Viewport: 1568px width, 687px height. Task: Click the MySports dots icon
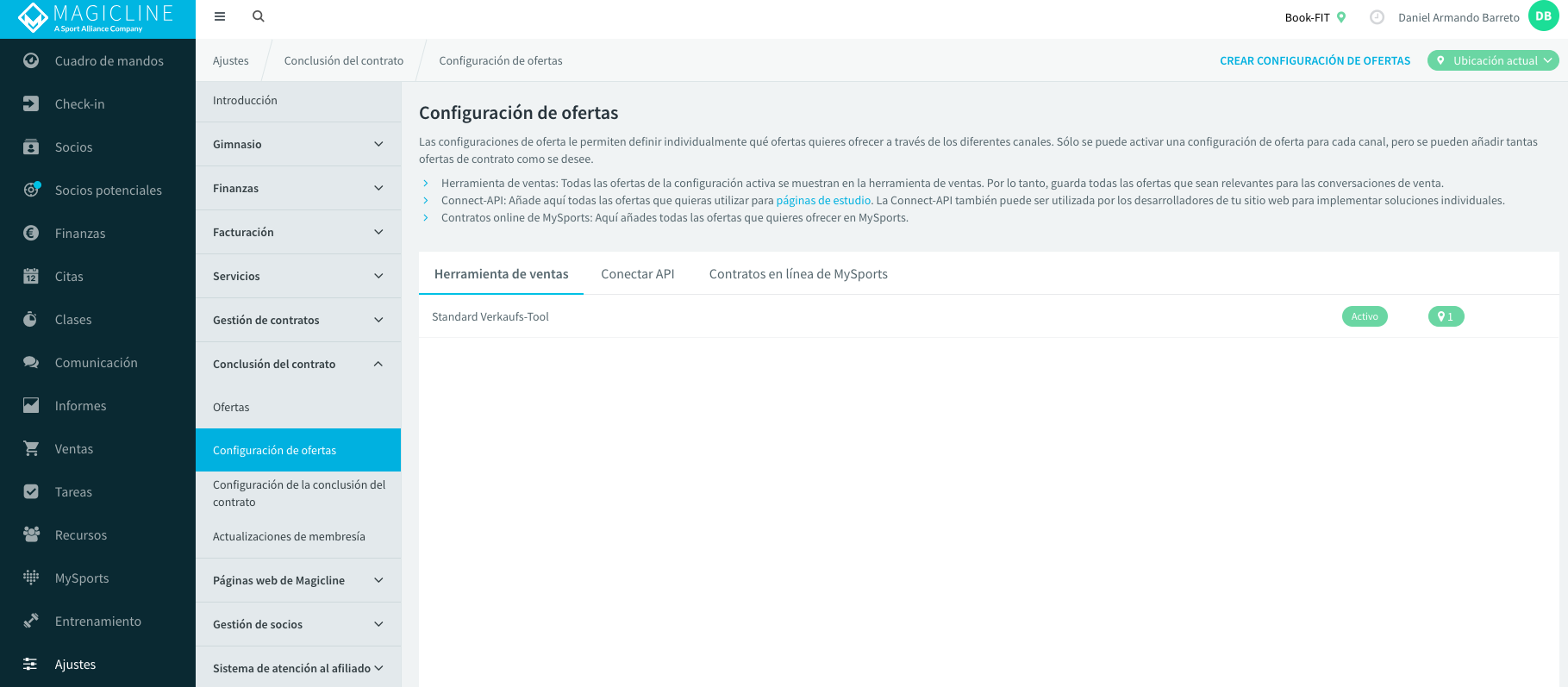tap(31, 578)
